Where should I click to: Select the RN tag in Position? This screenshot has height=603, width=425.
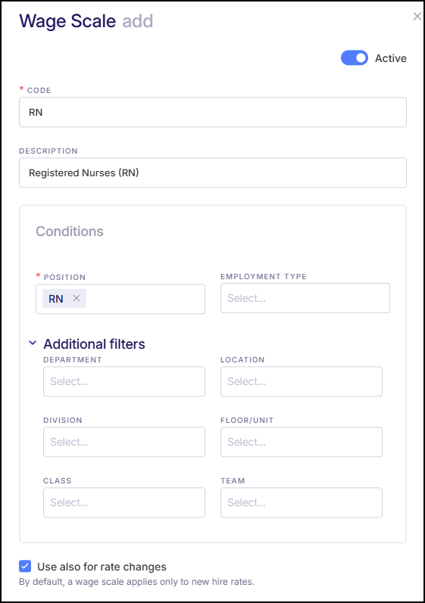(x=56, y=299)
